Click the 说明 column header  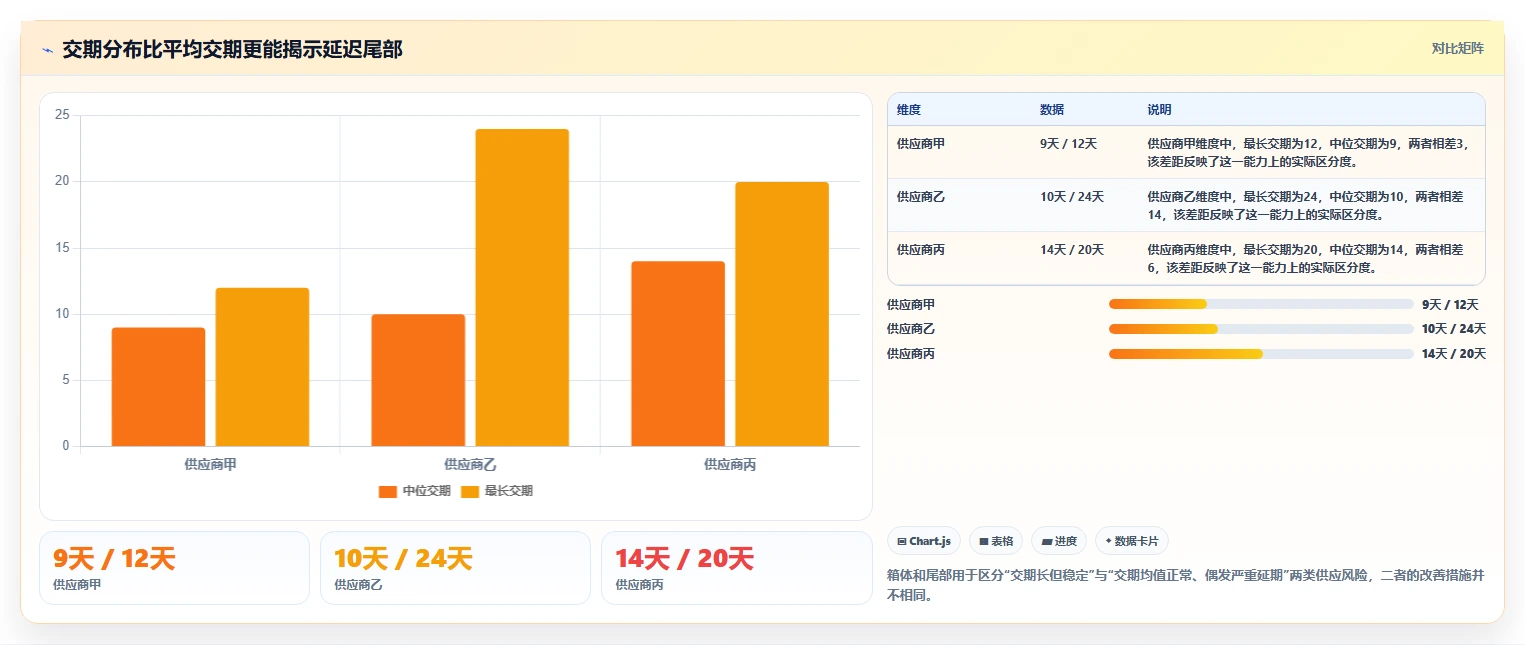point(1159,109)
